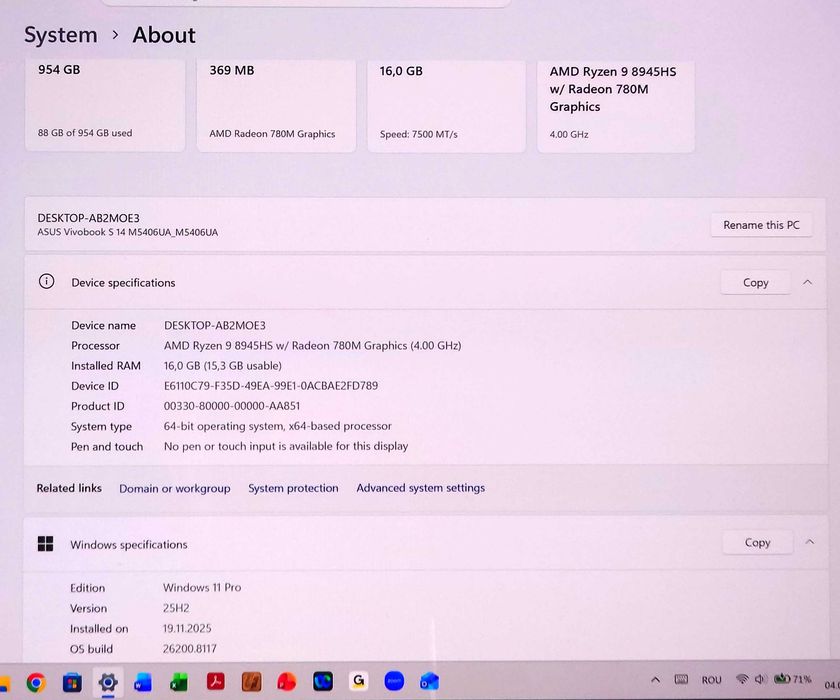Click the Windows logo beside Windows specifications

46,544
